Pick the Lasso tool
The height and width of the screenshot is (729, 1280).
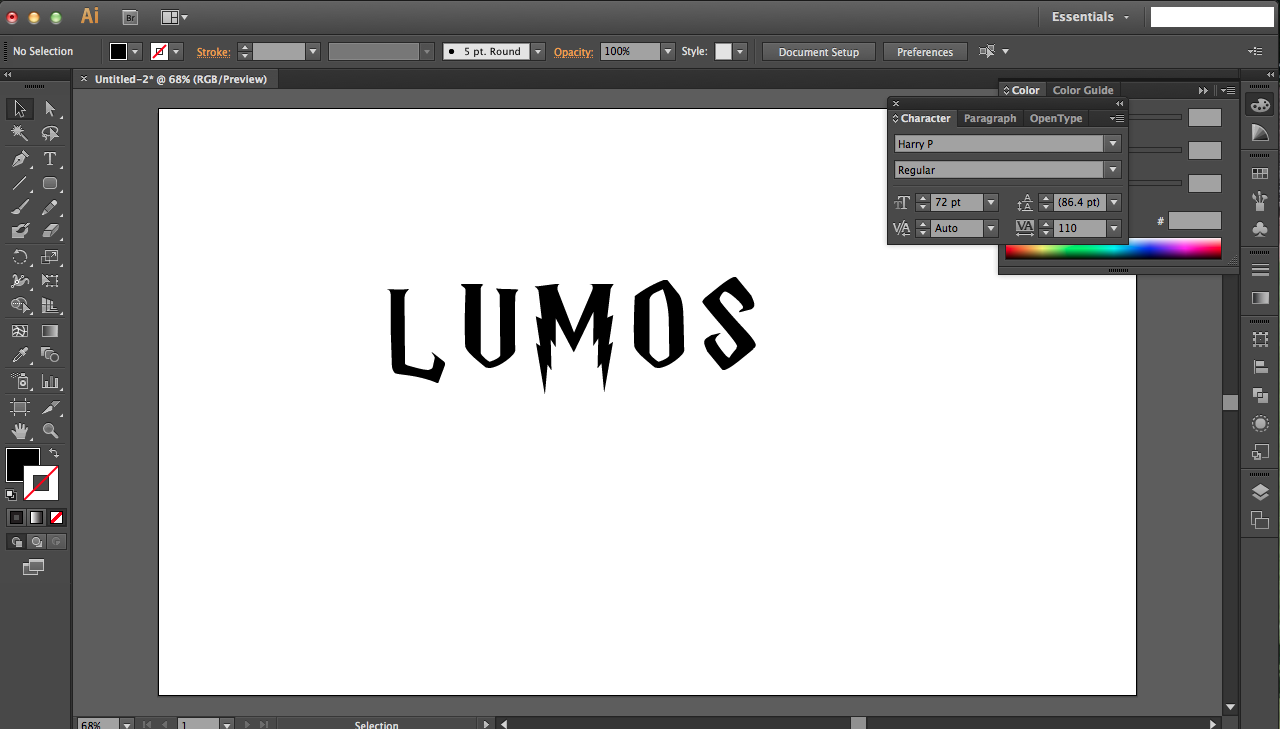pyautogui.click(x=50, y=133)
